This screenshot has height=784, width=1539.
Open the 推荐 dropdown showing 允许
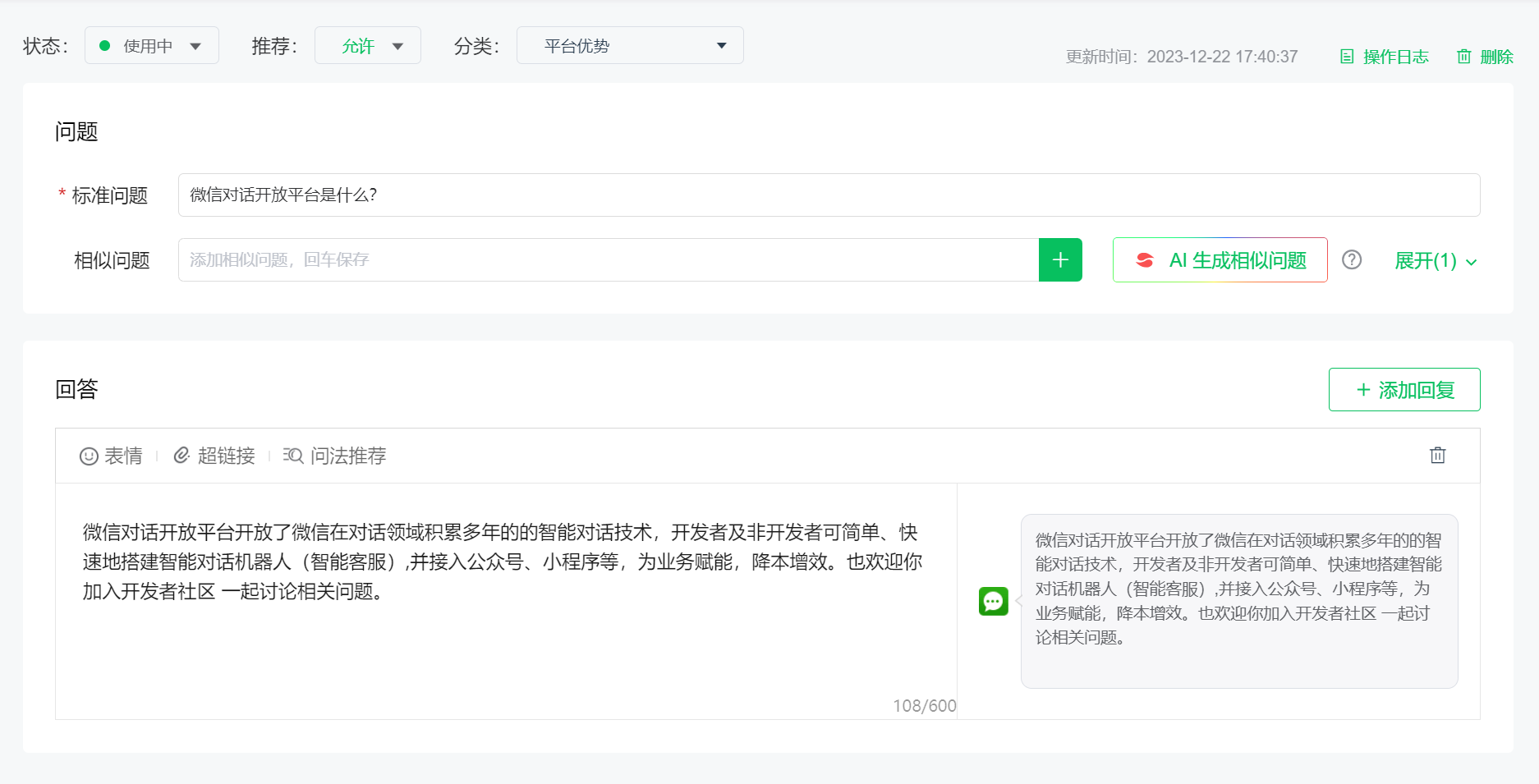click(x=368, y=46)
